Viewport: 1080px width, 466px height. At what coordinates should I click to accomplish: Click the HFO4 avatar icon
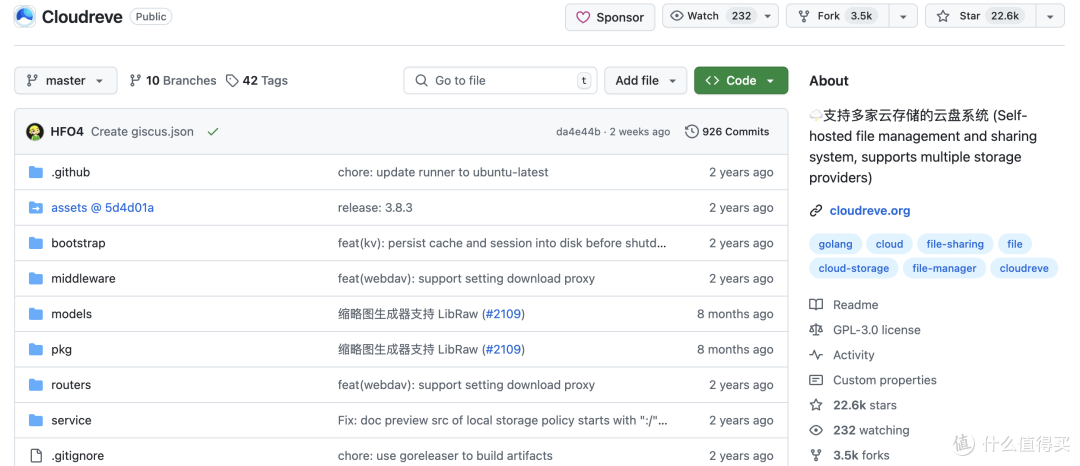pos(35,131)
